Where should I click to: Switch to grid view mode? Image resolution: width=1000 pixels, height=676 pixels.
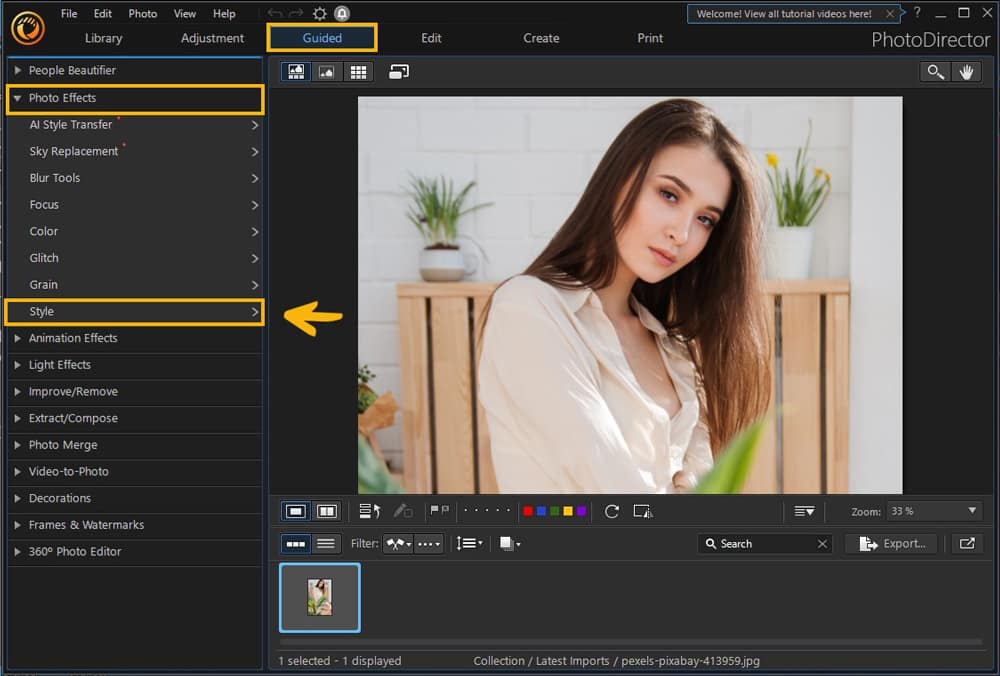click(x=358, y=71)
